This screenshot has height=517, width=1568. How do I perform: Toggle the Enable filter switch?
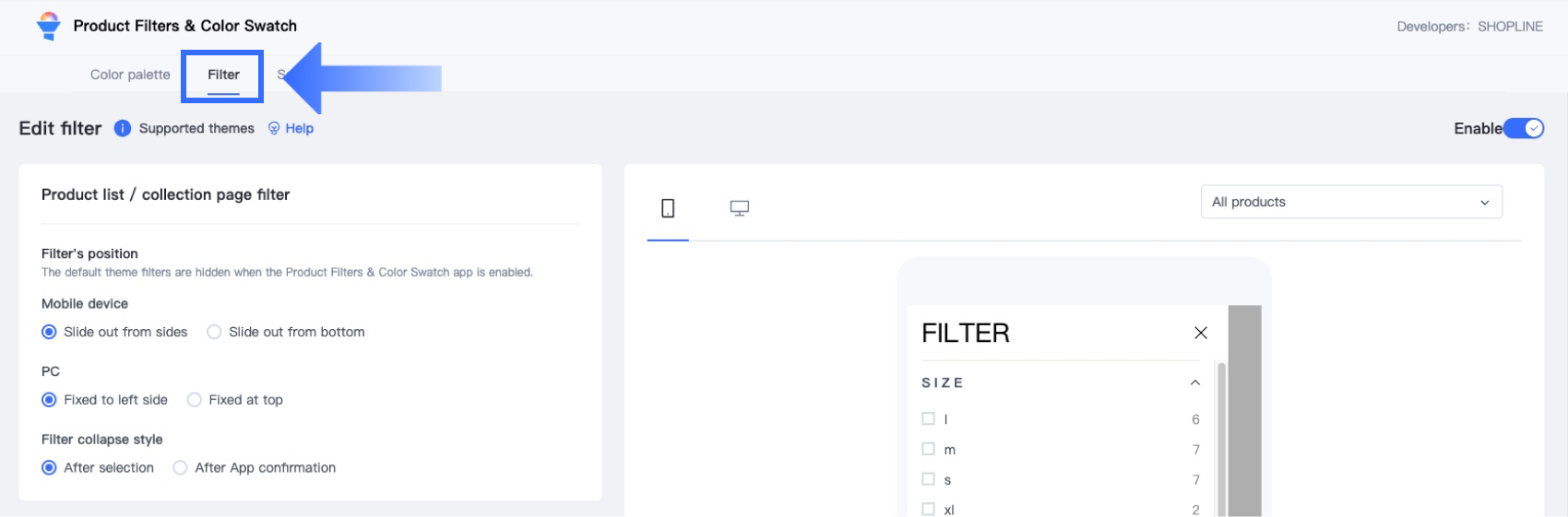click(x=1524, y=128)
